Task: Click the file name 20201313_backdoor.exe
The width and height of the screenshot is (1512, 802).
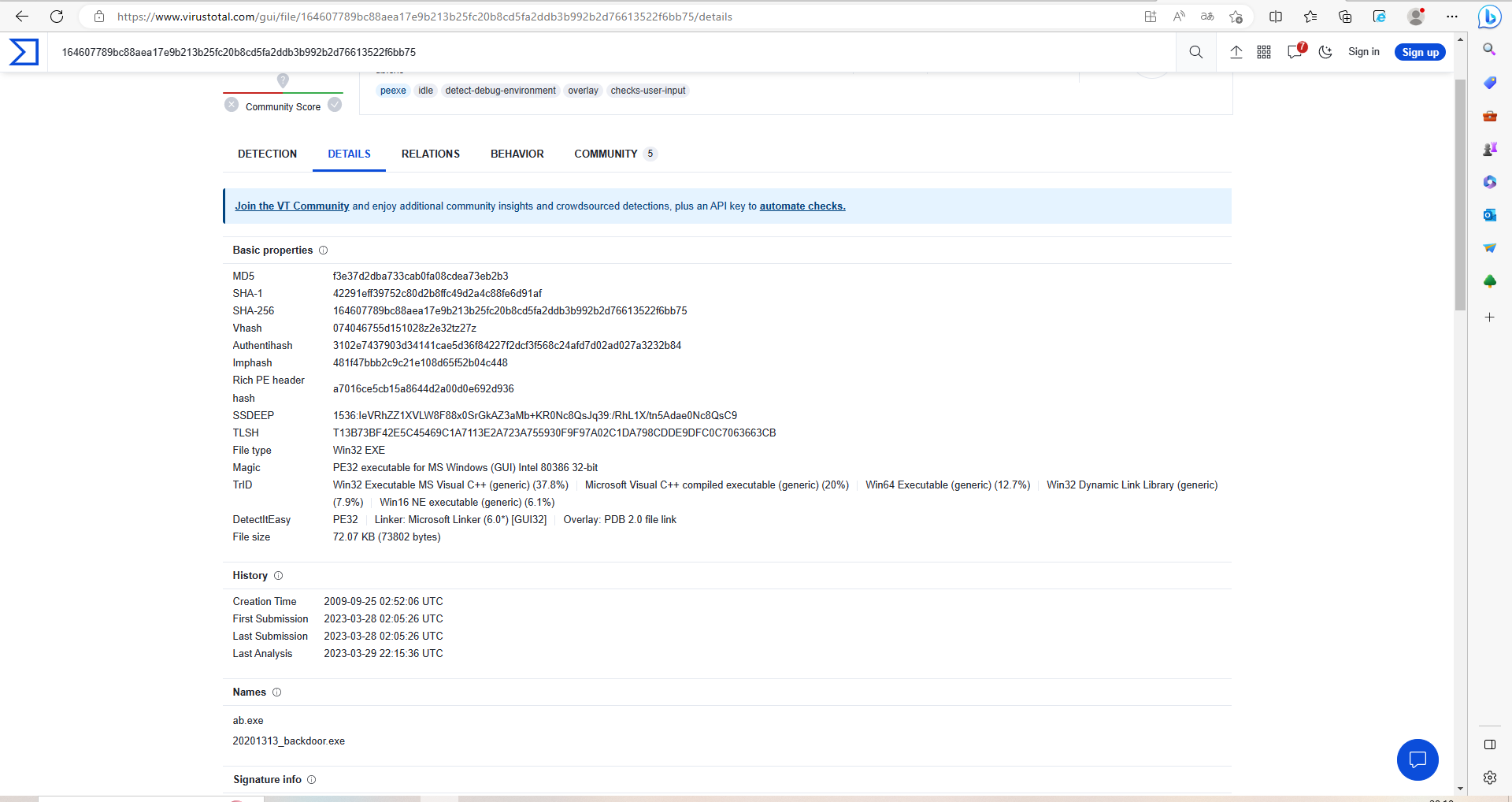Action: (x=289, y=741)
